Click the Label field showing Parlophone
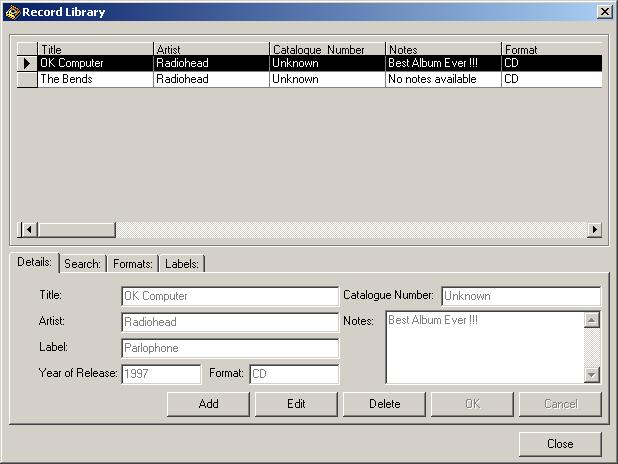This screenshot has height=464, width=618. 229,348
